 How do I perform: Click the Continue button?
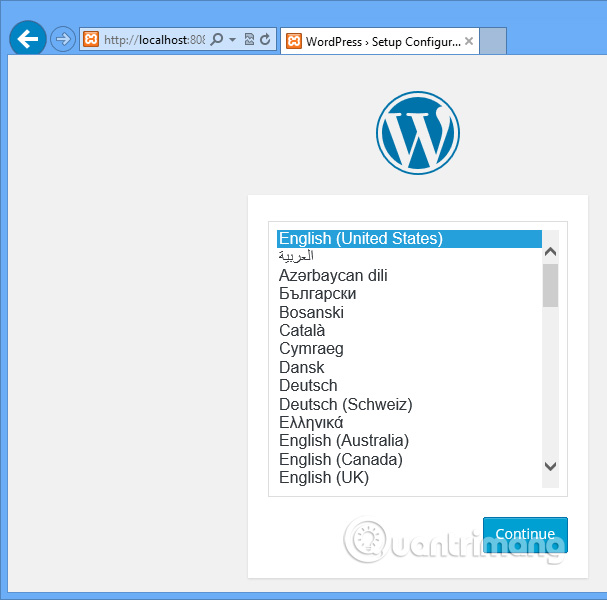click(x=525, y=535)
